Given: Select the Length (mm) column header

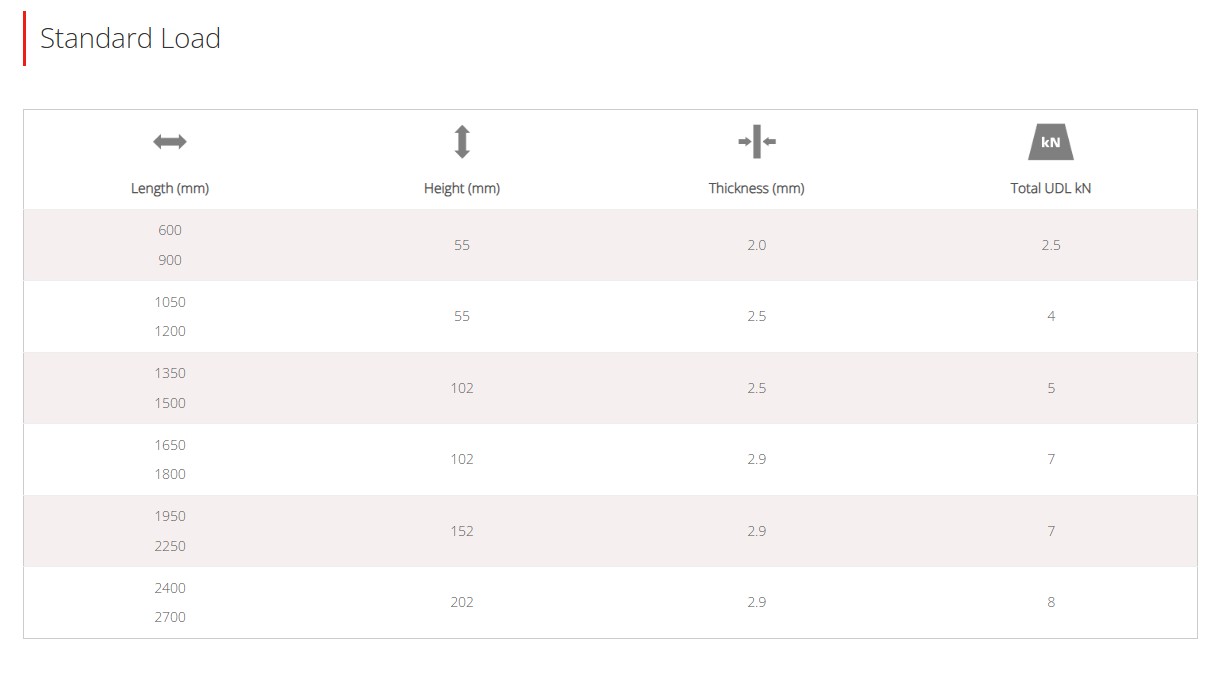Looking at the screenshot, I should coord(170,188).
